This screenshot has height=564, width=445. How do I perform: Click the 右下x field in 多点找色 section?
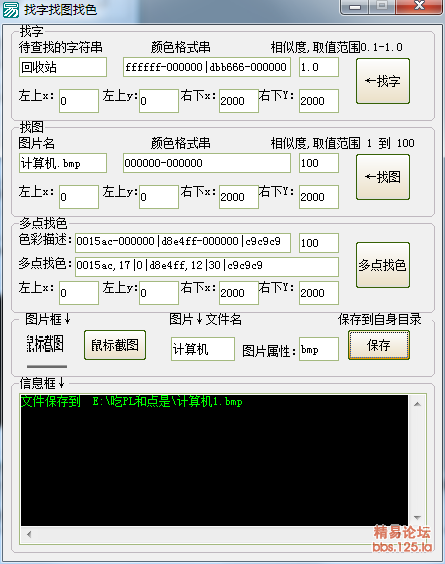tap(239, 293)
